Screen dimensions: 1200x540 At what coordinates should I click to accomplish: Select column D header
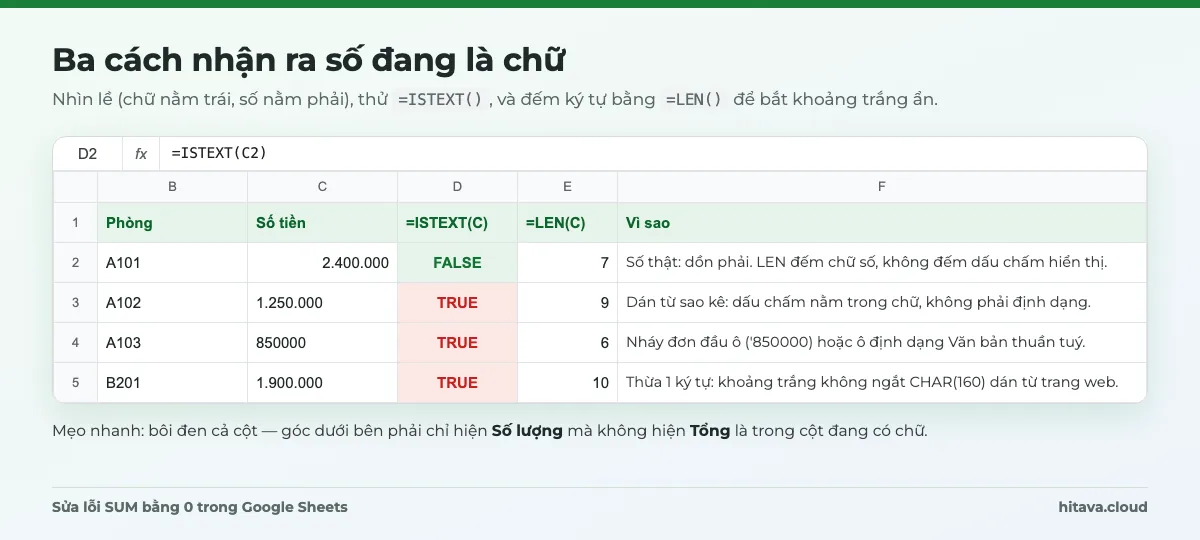(458, 187)
